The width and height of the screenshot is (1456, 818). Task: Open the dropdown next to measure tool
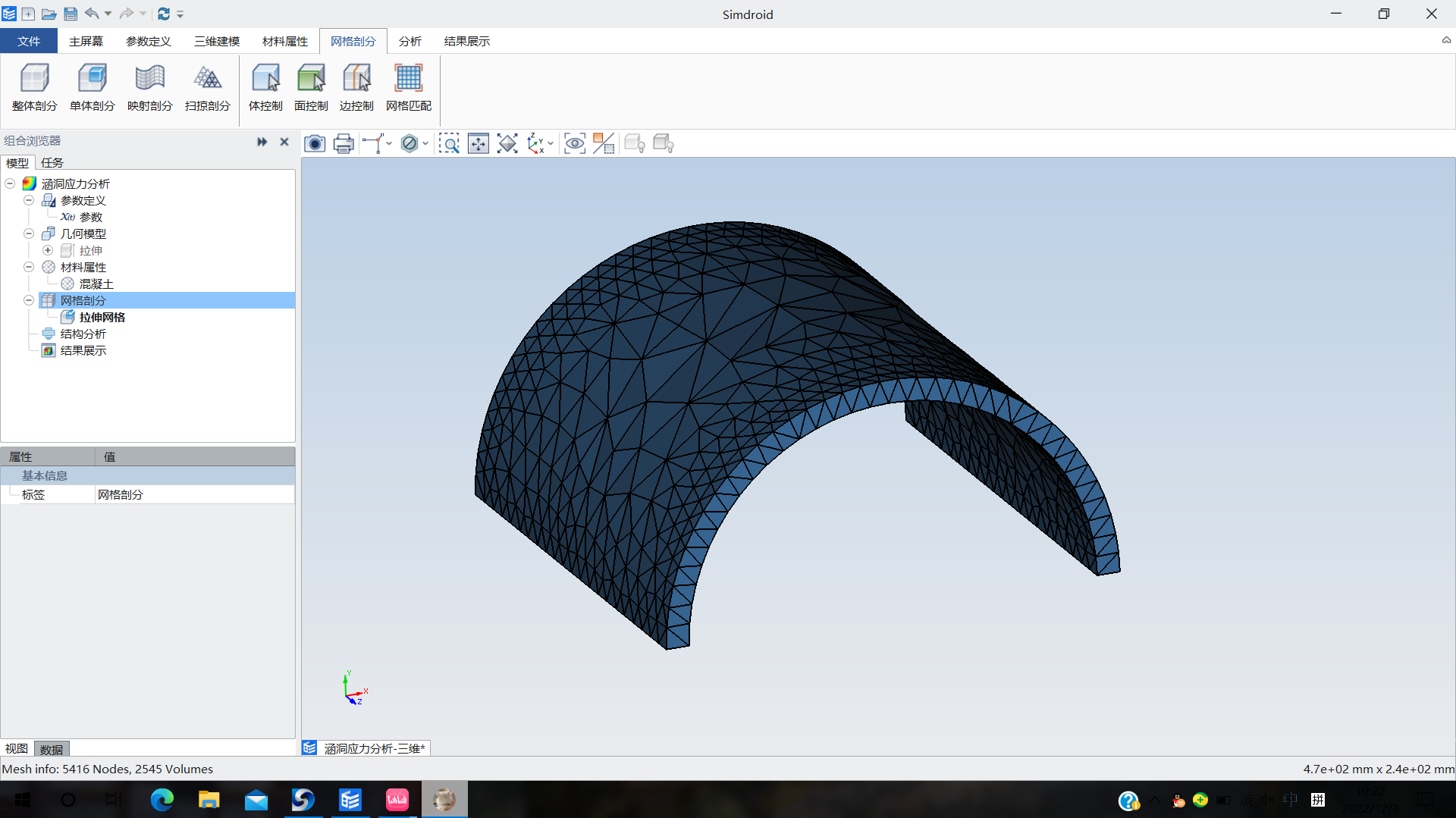pos(389,143)
